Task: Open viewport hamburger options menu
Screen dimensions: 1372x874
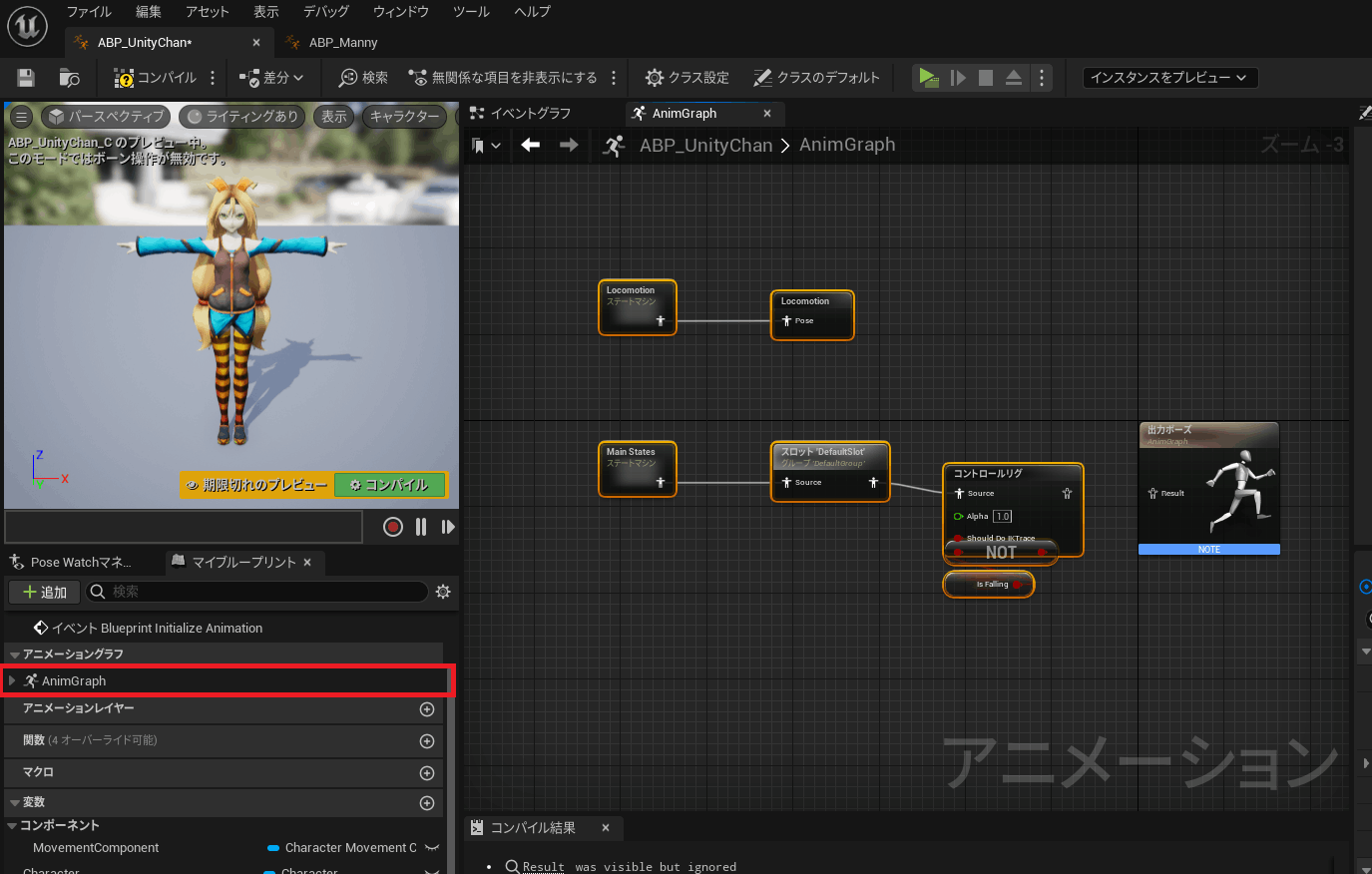Action: click(x=21, y=117)
